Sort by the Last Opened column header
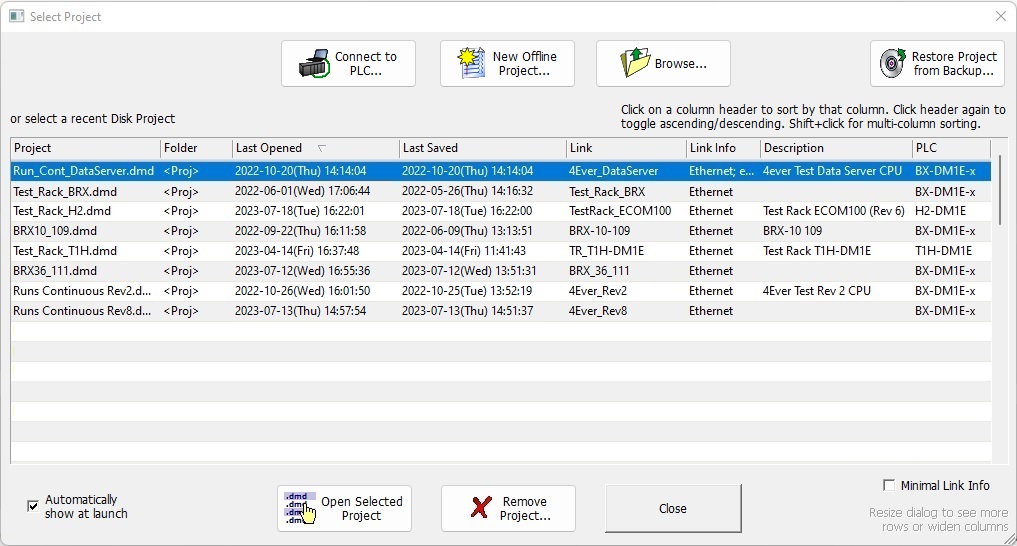The image size is (1017, 546). point(268,148)
